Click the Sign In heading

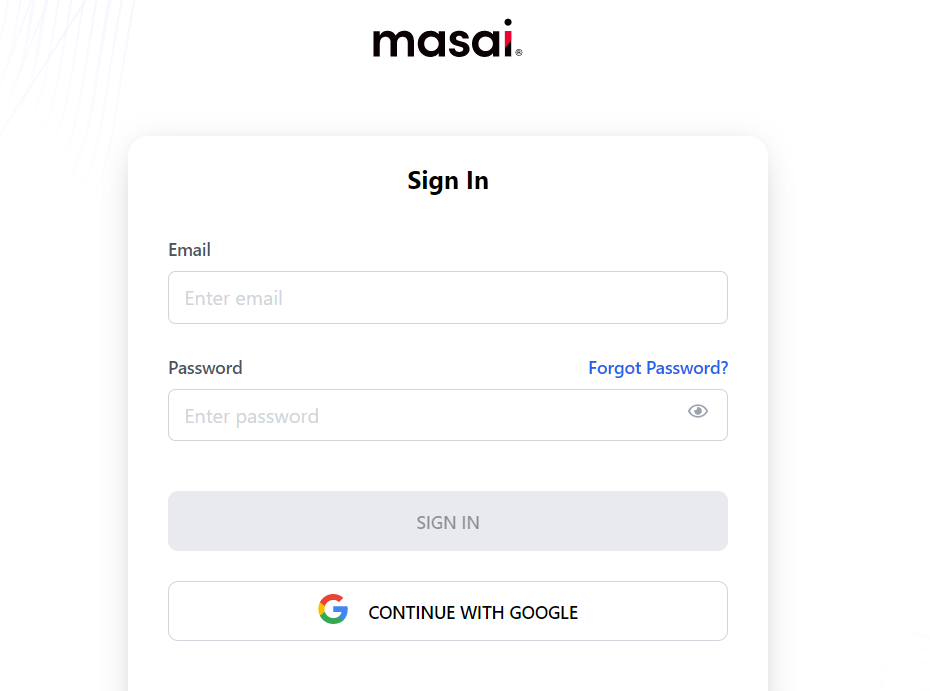point(447,181)
